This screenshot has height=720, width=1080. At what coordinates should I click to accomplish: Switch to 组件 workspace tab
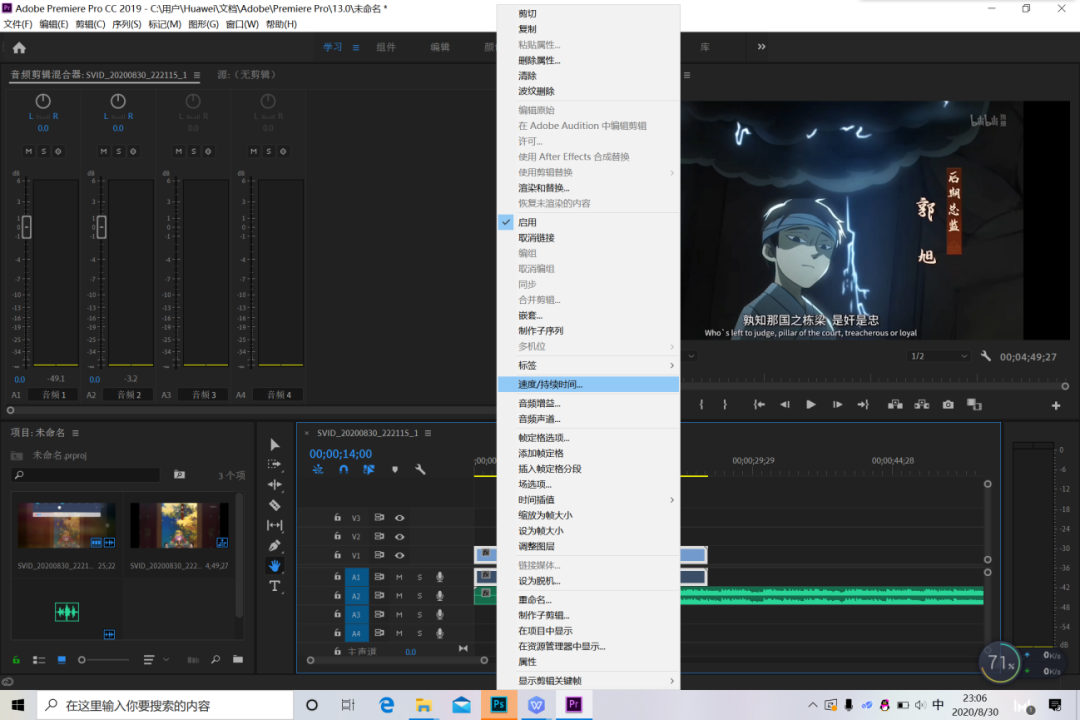(386, 47)
